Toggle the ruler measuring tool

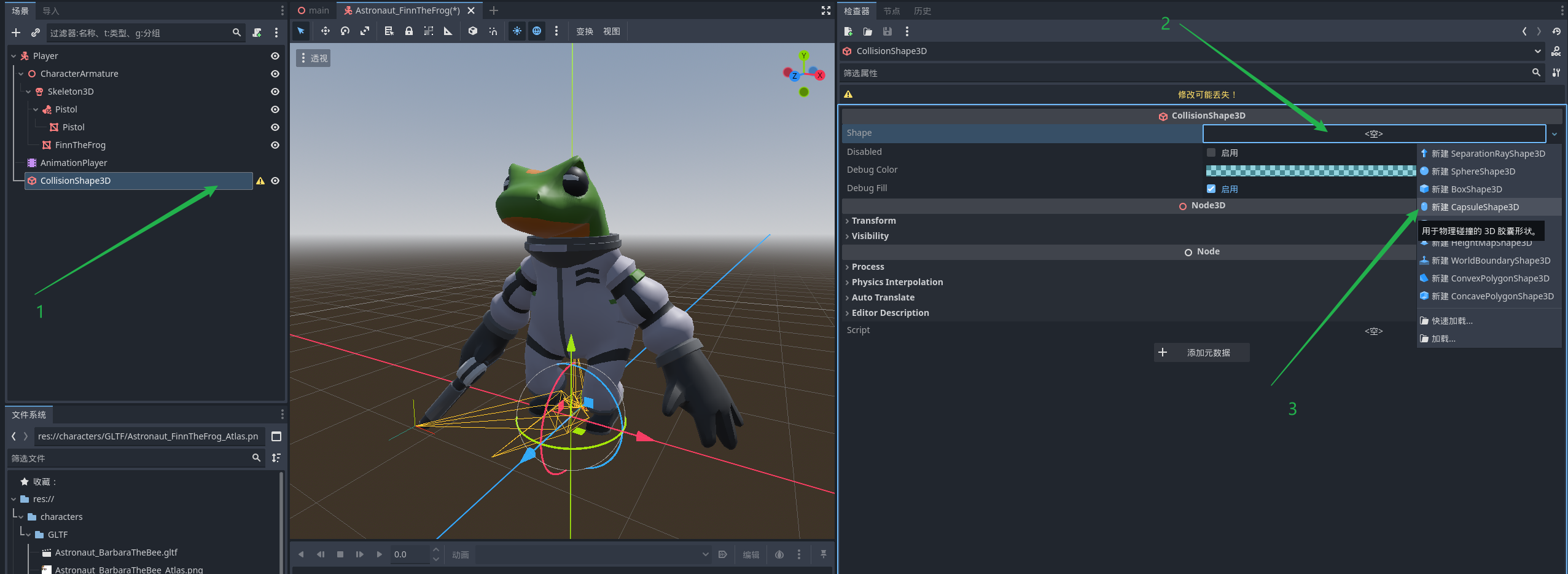[448, 31]
